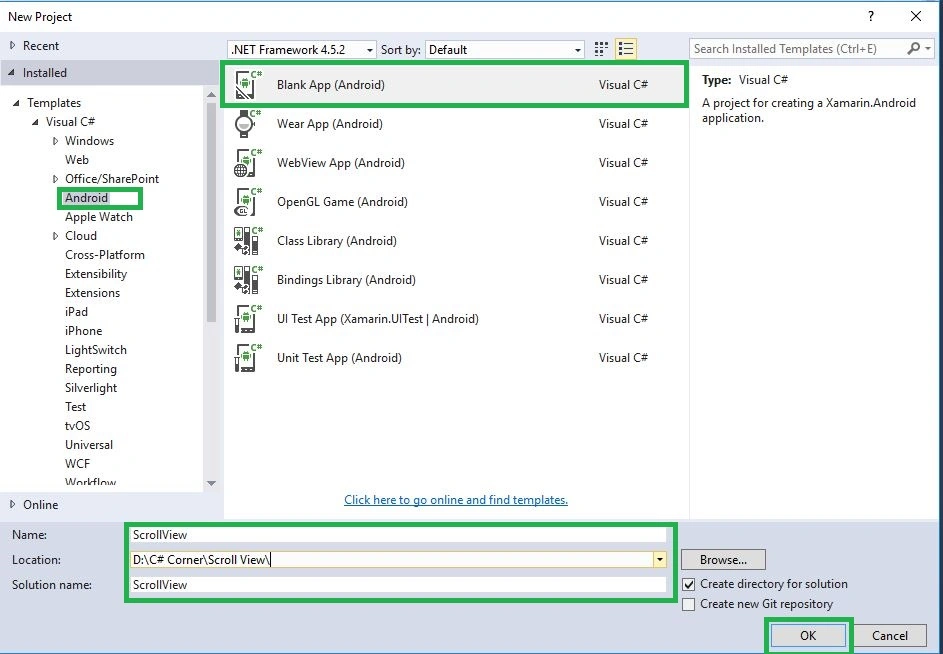Select Web in the templates tree
Image resolution: width=943 pixels, height=654 pixels.
pos(77,160)
